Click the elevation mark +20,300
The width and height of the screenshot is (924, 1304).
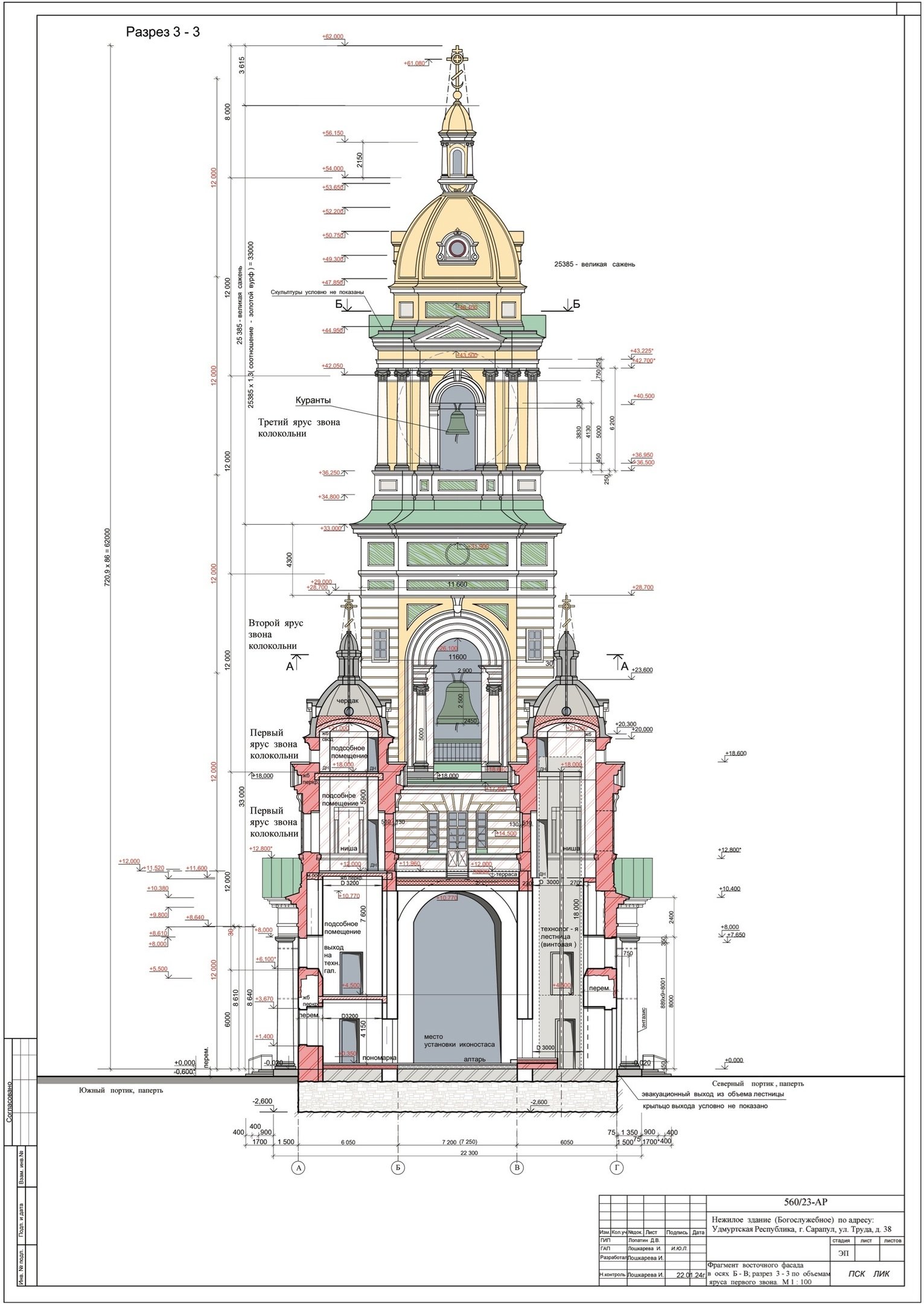[x=626, y=724]
